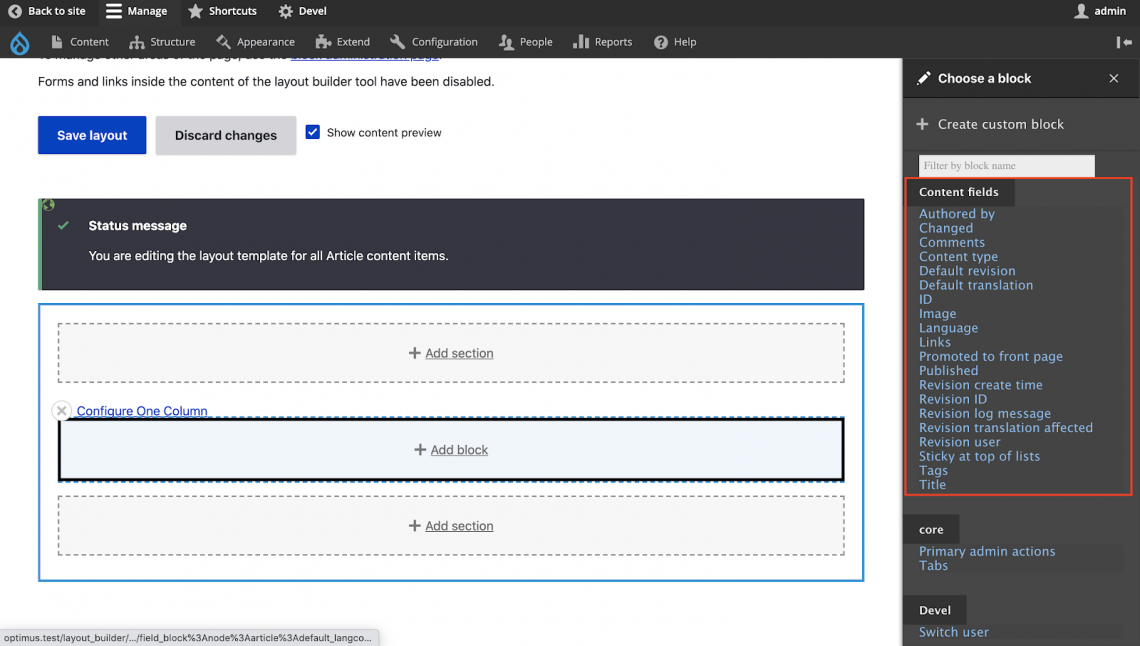Screen dimensions: 1140x646
Task: Open the Reports admin menu
Action: (602, 42)
